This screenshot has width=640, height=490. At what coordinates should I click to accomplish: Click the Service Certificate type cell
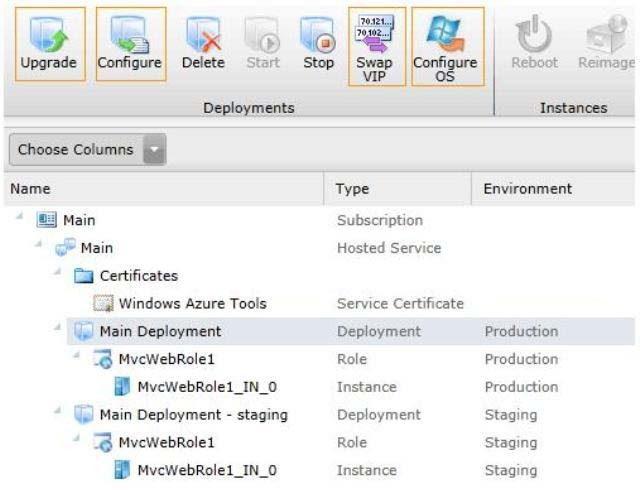point(400,304)
